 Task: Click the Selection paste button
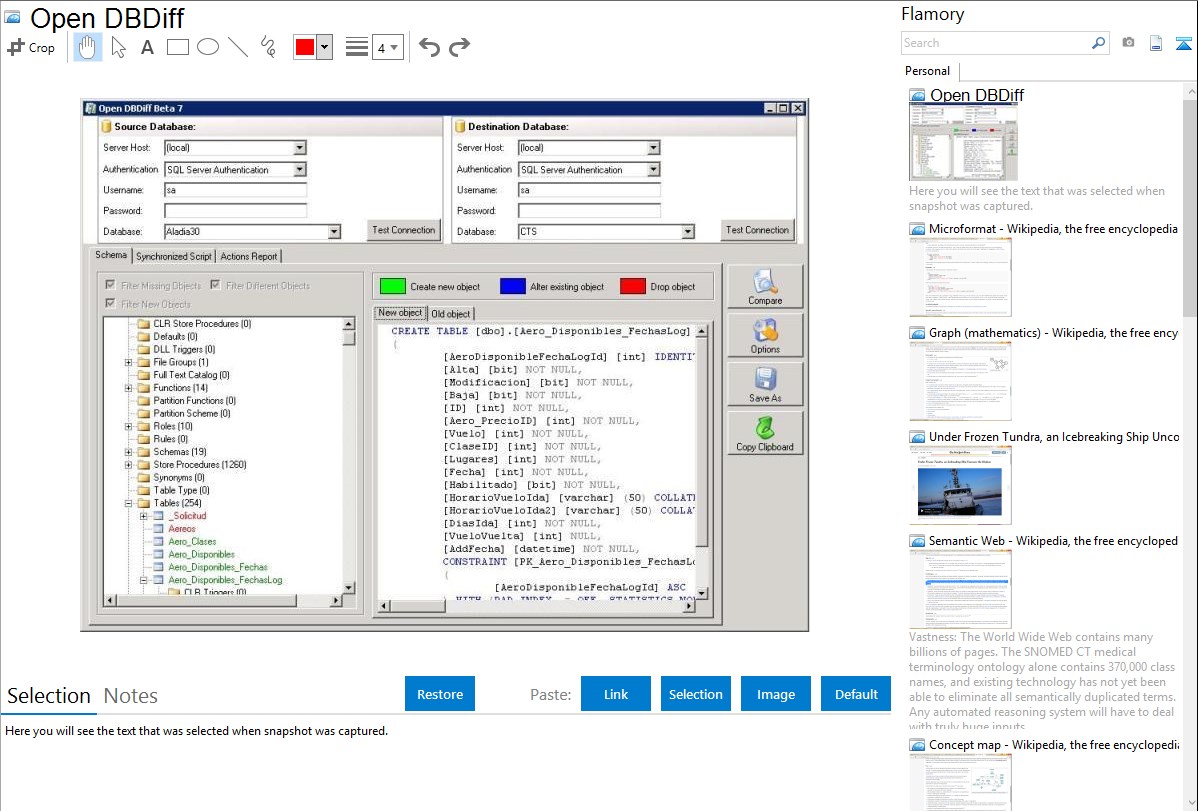695,694
